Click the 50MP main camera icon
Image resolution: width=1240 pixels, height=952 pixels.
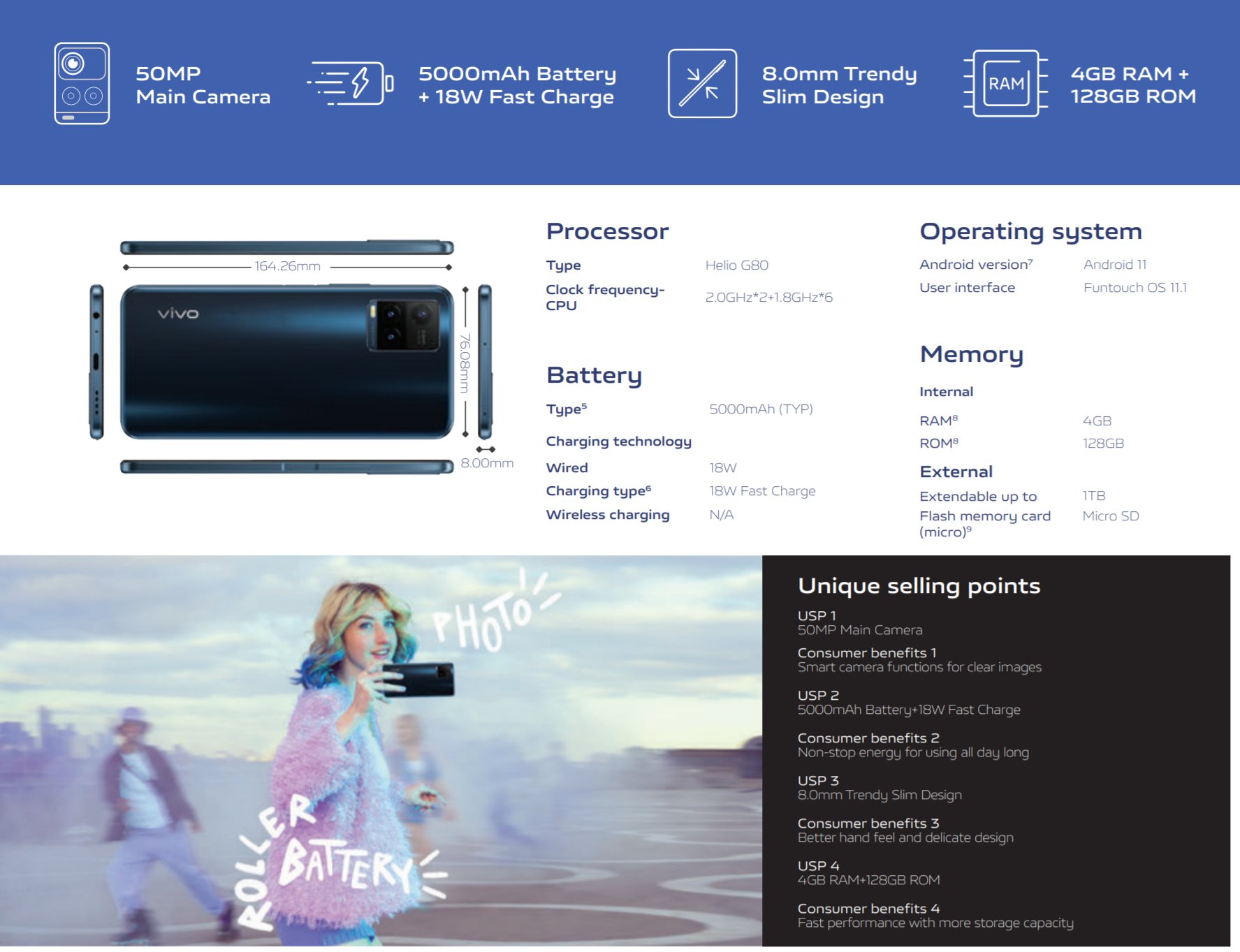[82, 83]
